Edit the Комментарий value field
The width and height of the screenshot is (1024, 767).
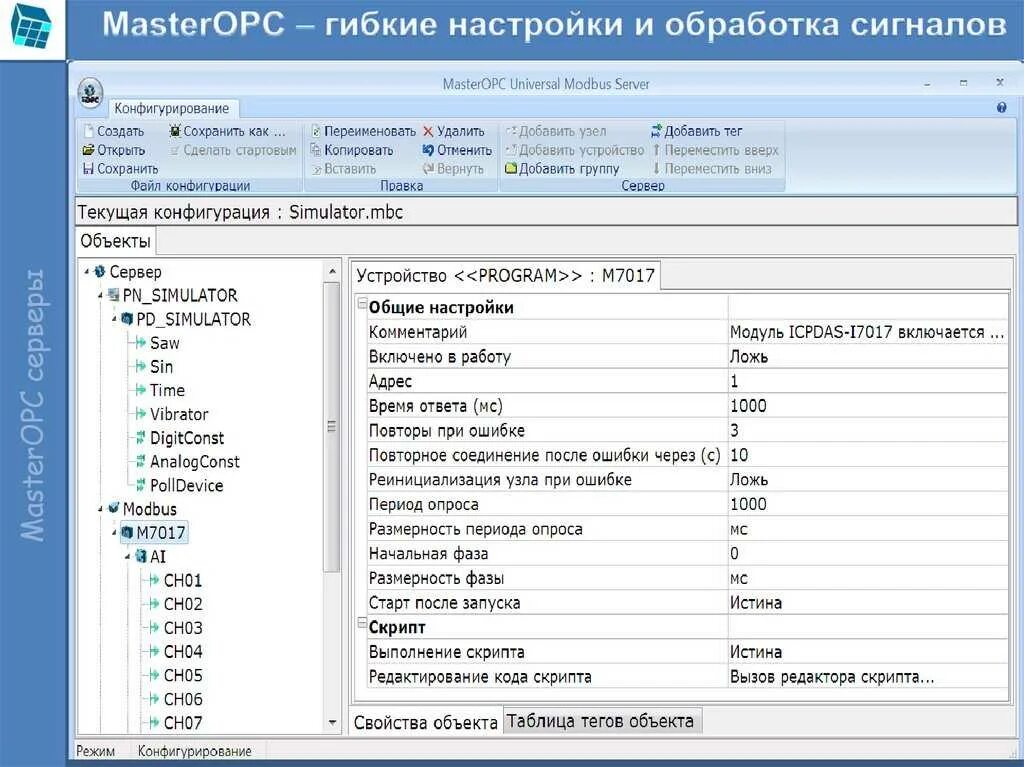868,332
